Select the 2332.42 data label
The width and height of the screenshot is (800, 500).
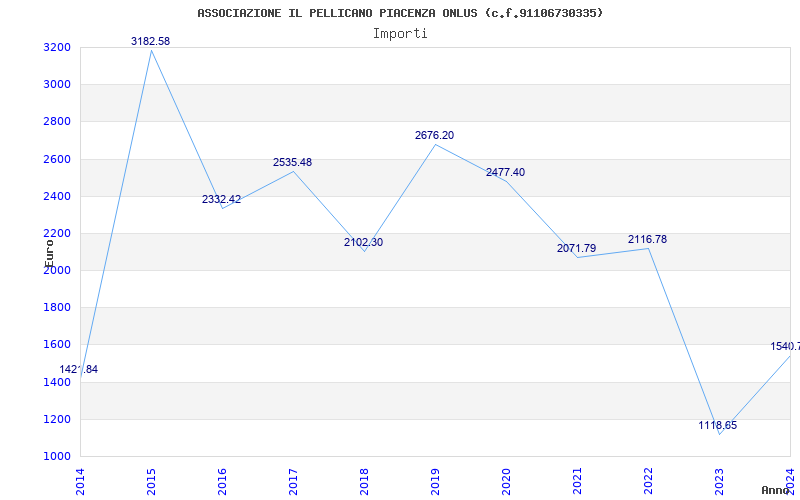pos(221,199)
